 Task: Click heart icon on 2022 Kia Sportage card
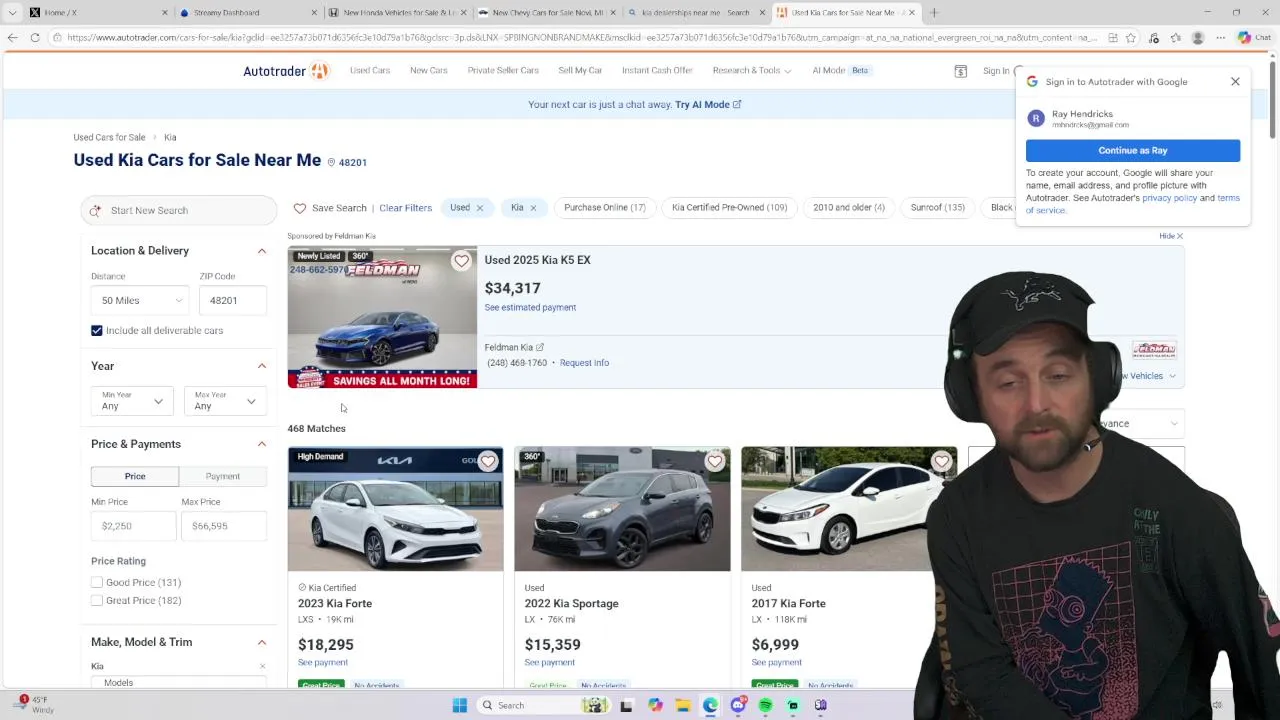pos(715,461)
